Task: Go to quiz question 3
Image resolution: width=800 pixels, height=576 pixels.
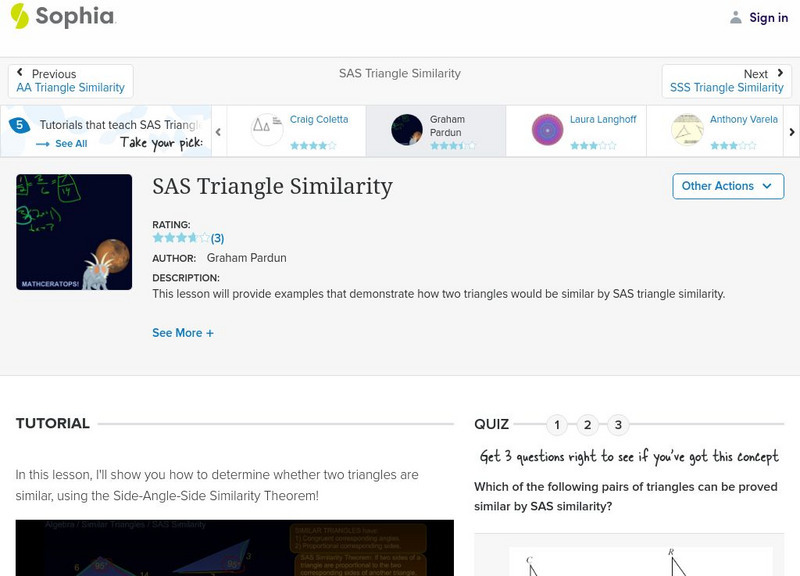Action: [x=618, y=425]
